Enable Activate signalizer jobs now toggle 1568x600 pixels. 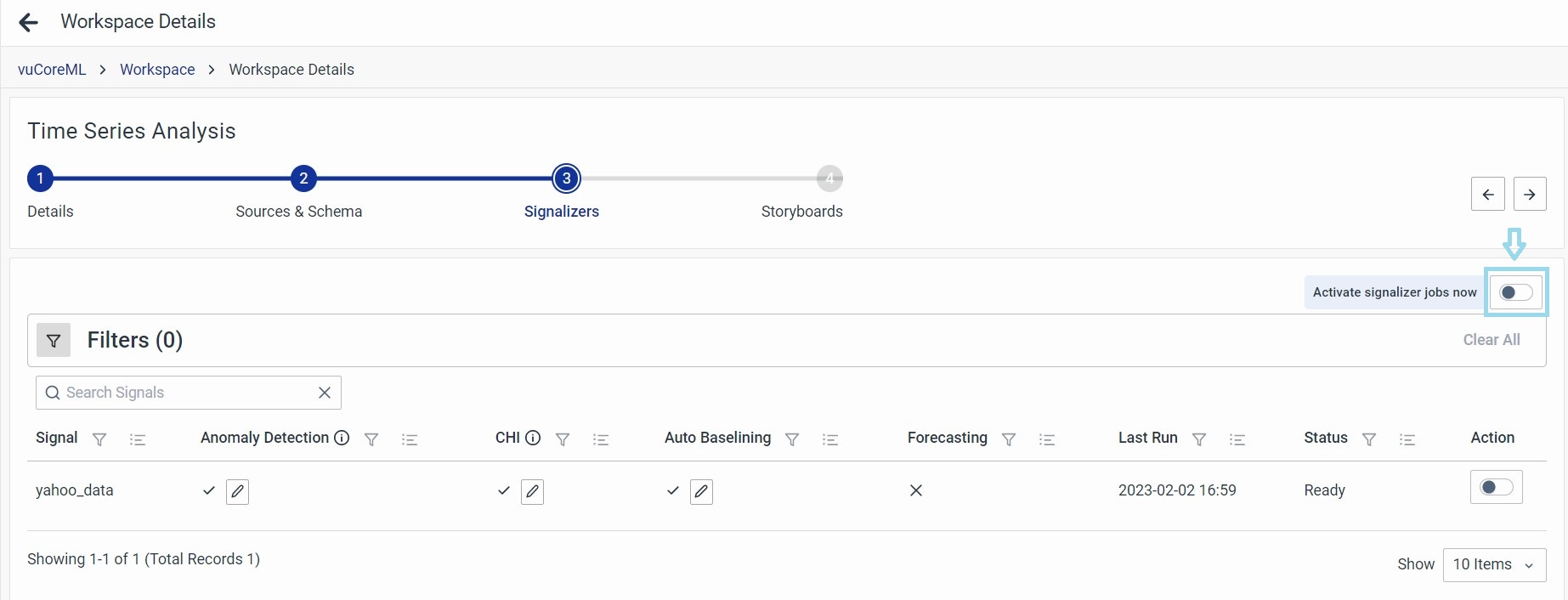click(1516, 292)
